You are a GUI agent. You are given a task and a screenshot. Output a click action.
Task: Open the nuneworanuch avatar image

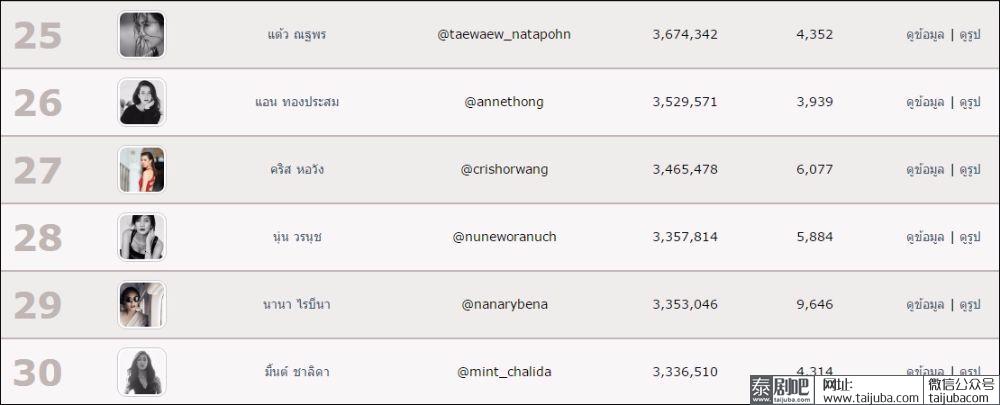click(142, 237)
